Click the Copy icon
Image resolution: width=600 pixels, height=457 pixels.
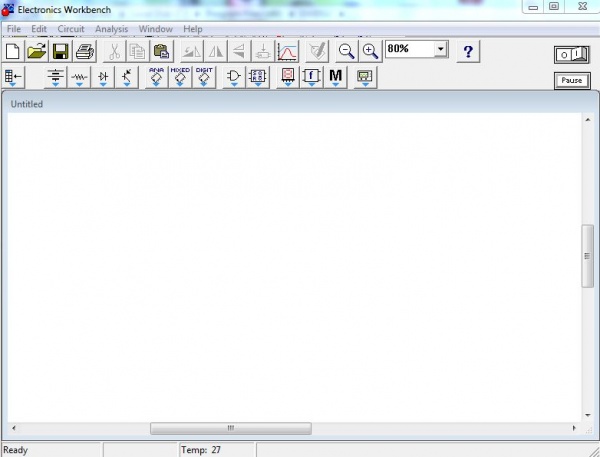click(137, 51)
